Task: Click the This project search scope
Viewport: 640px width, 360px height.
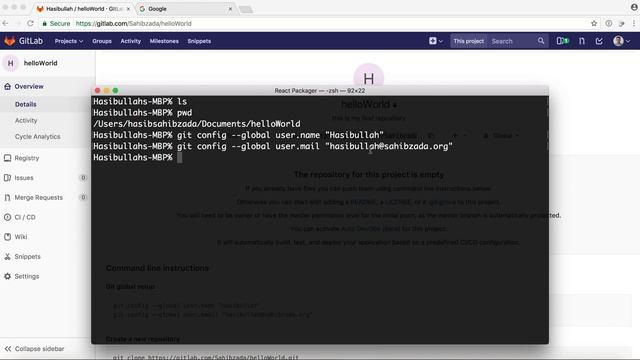Action: click(x=469, y=41)
